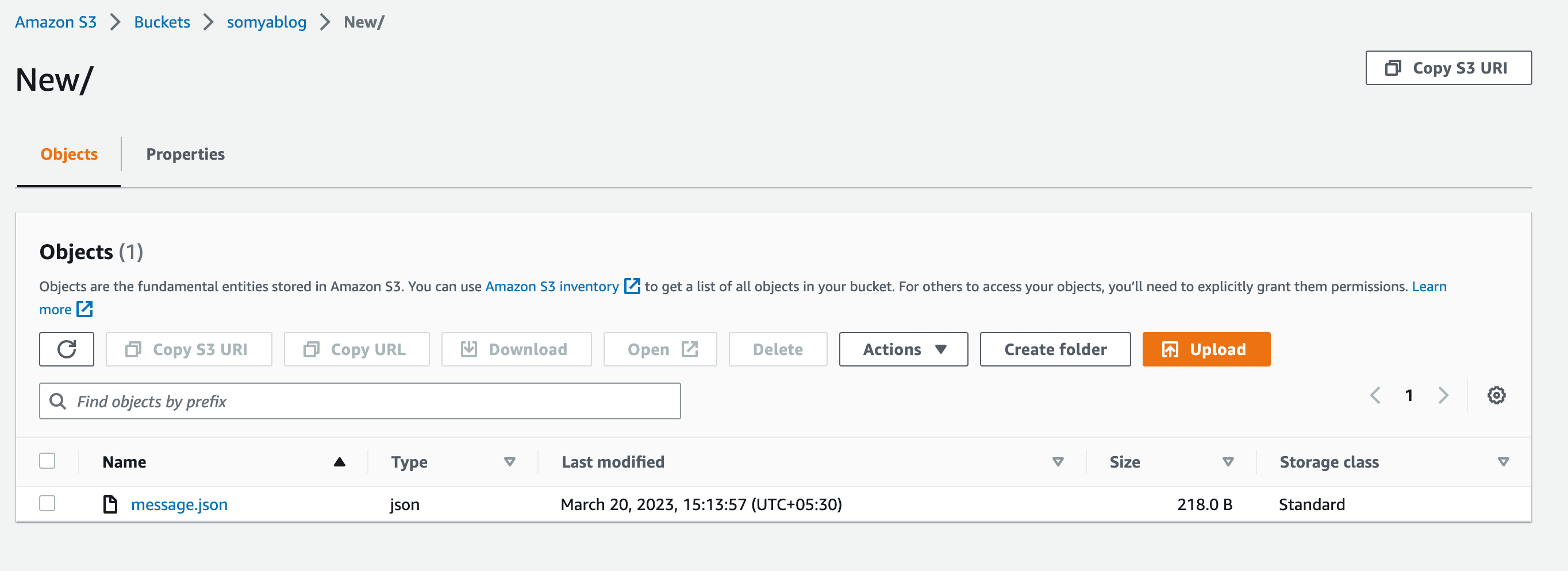Click toolbar Copy S3 URI button

[189, 349]
